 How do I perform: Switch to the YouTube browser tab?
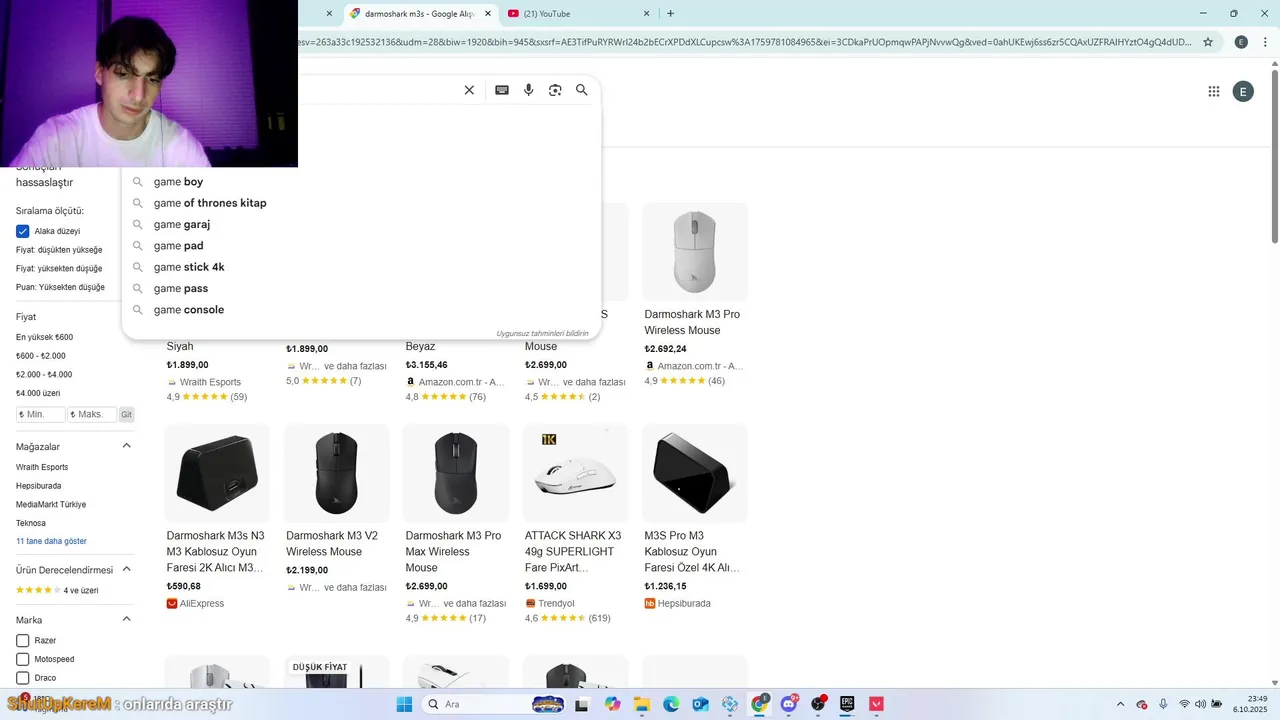[x=577, y=14]
